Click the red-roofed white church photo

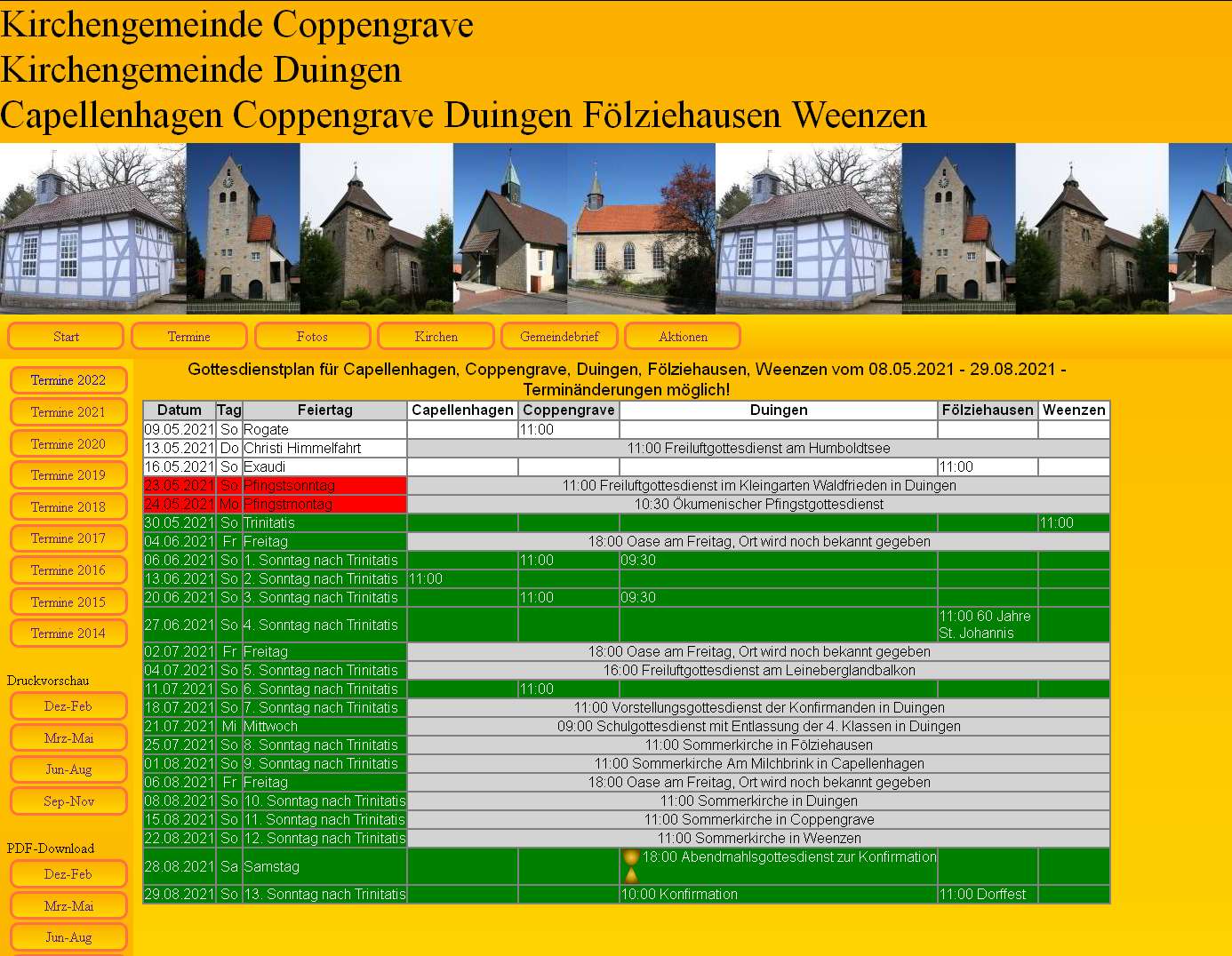[x=641, y=228]
